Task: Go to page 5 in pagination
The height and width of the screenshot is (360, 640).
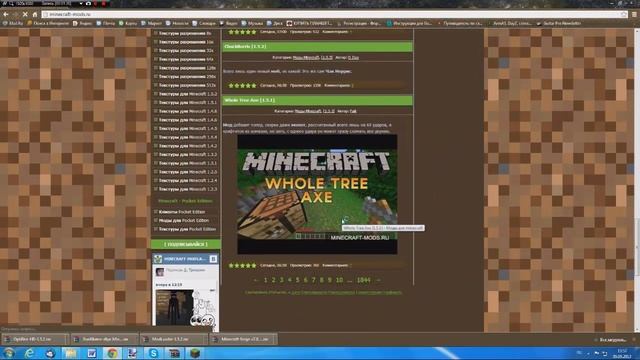Action: (298, 280)
